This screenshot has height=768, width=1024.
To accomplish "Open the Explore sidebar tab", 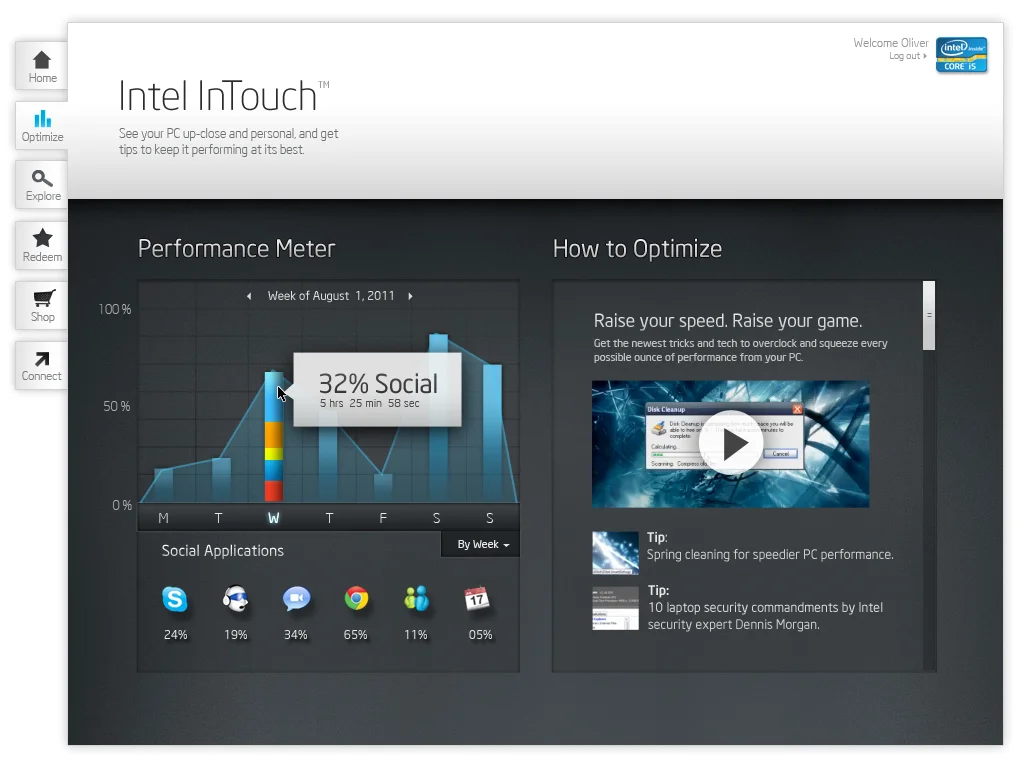I will tap(42, 185).
